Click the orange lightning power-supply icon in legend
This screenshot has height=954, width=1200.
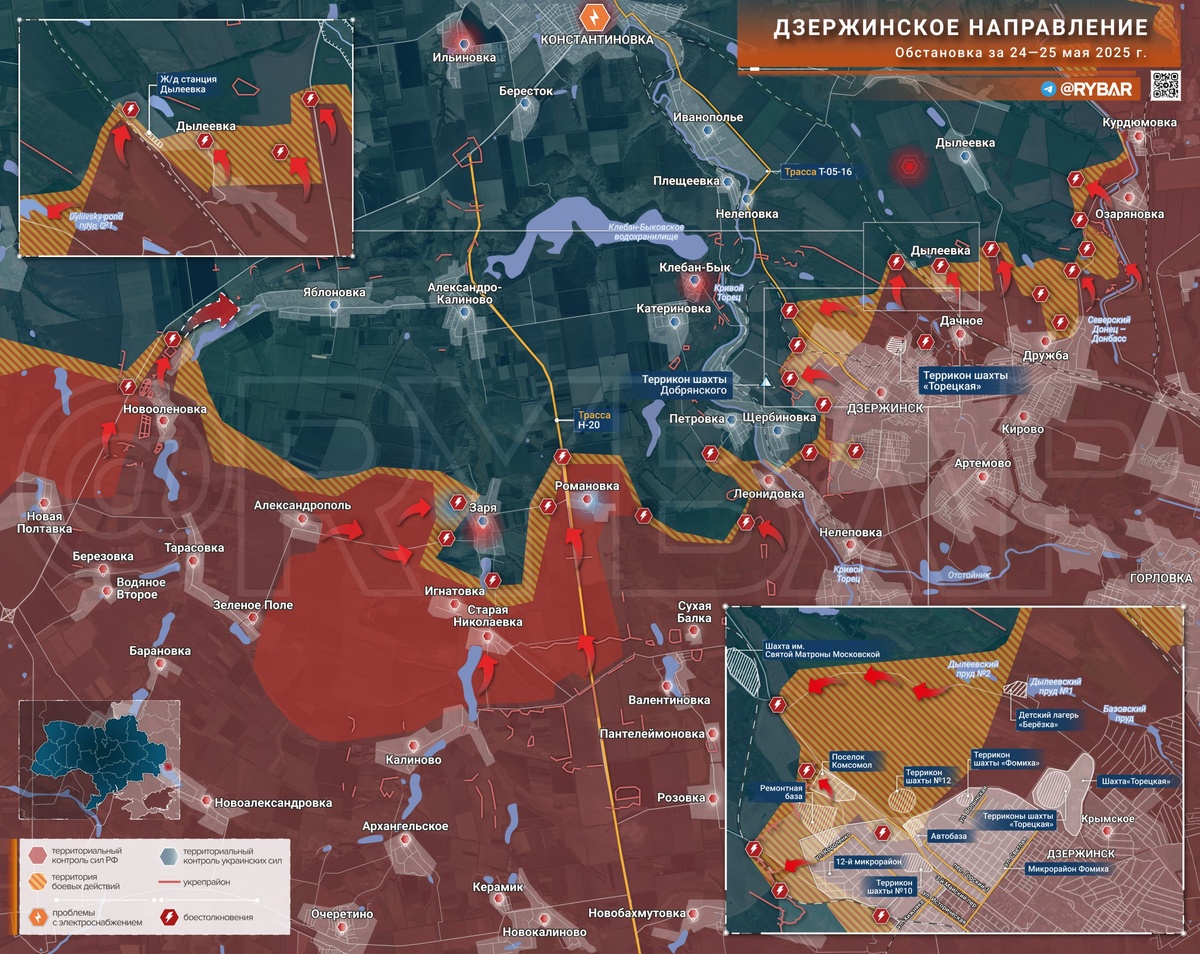[37, 915]
